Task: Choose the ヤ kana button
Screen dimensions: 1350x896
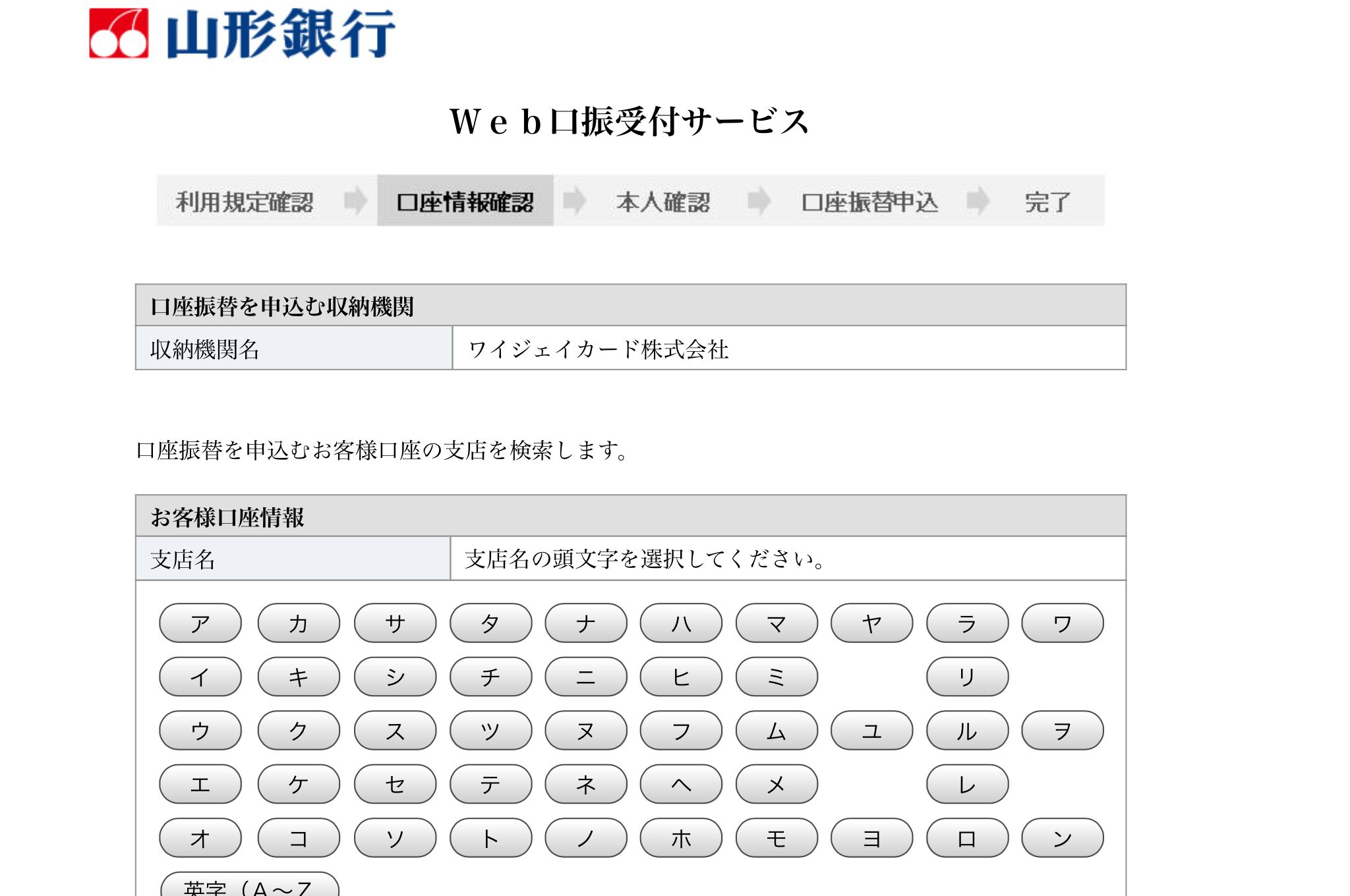Action: click(x=872, y=623)
